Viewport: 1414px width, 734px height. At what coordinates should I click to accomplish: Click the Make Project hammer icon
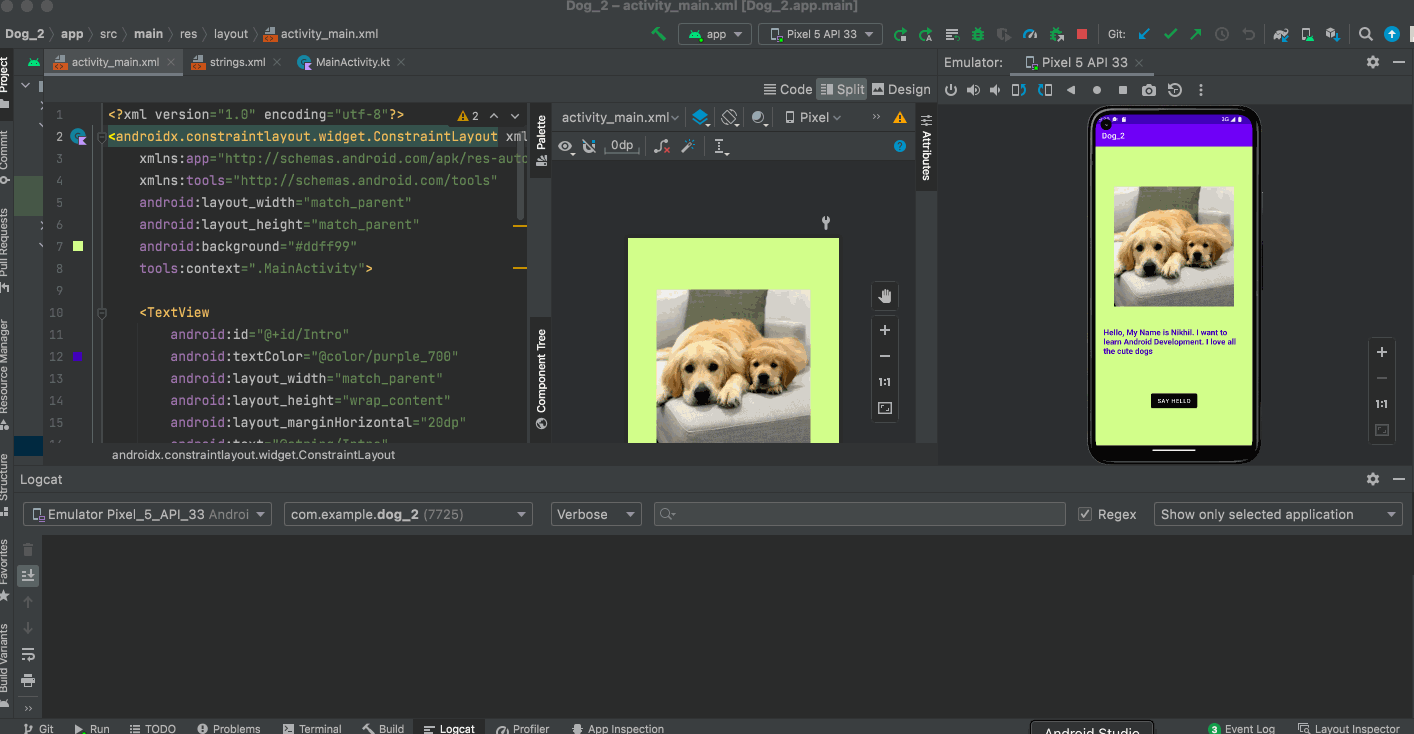[658, 34]
